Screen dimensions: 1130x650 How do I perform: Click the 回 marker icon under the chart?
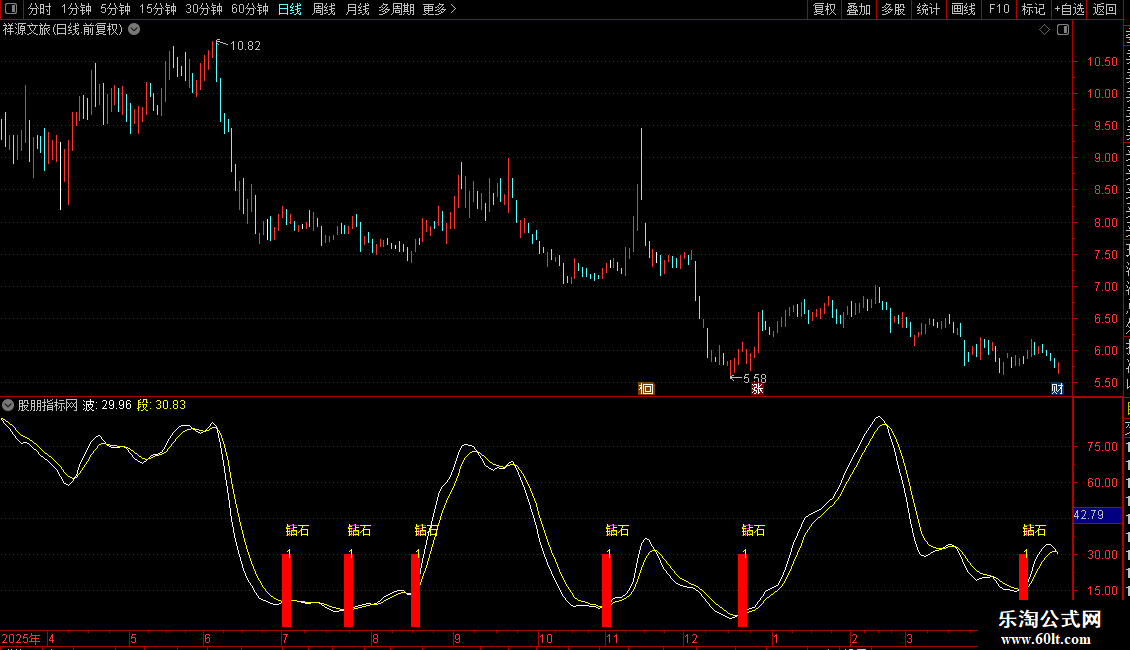(x=646, y=389)
